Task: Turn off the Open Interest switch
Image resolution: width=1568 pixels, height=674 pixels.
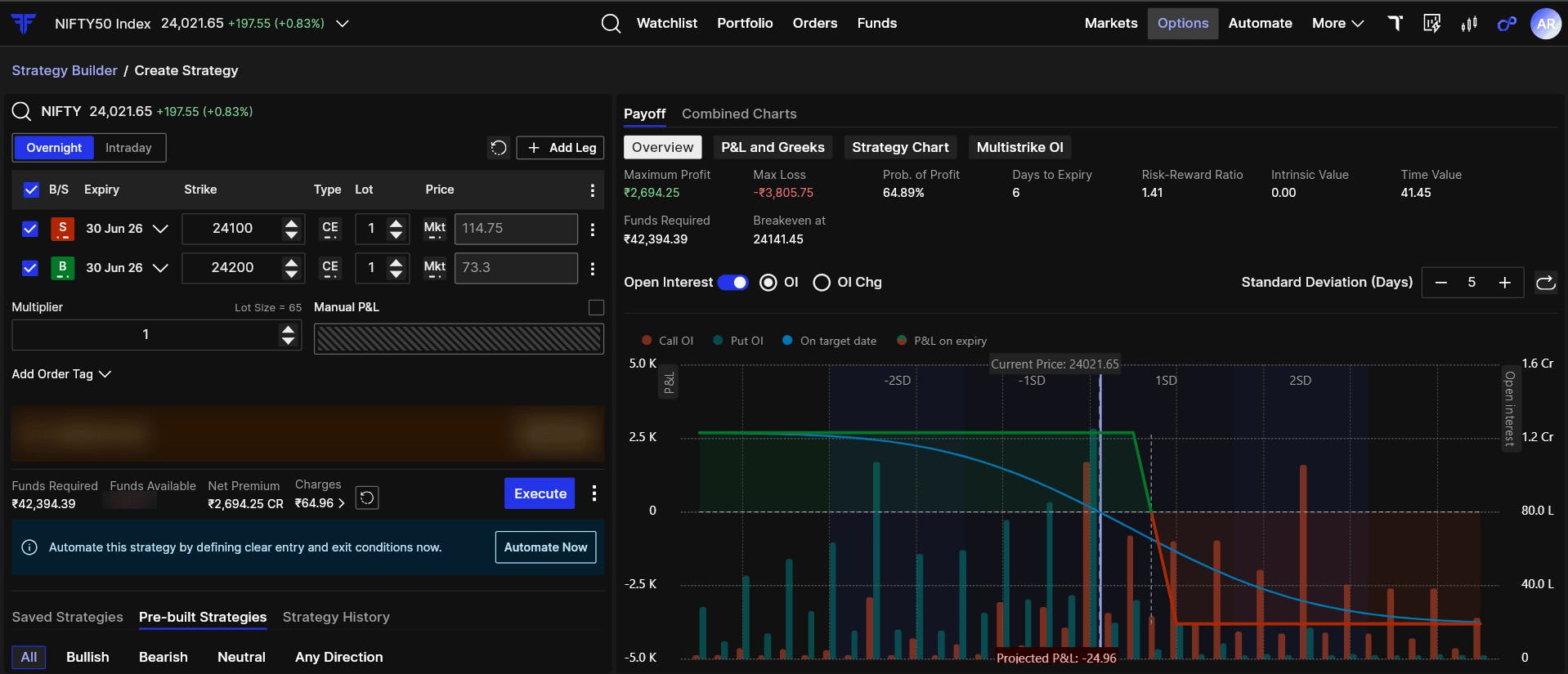Action: [x=732, y=283]
